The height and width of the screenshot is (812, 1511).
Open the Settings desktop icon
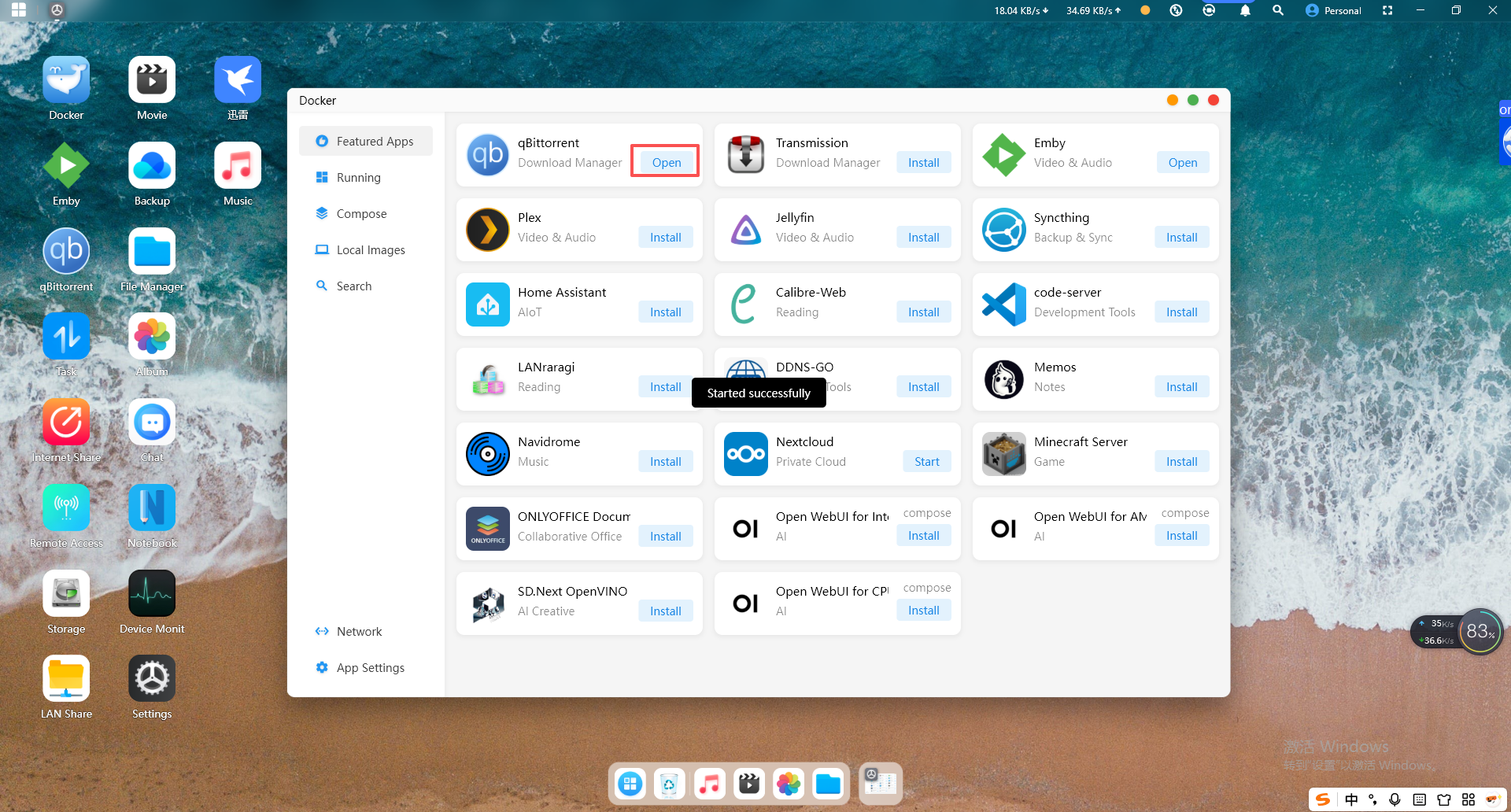tap(152, 678)
